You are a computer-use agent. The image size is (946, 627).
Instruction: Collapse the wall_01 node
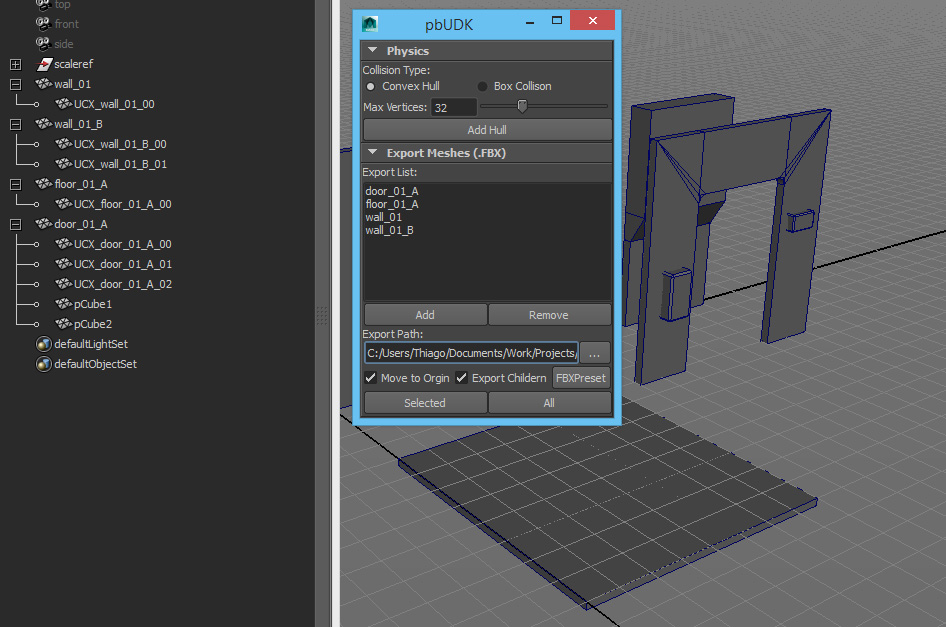pyautogui.click(x=16, y=84)
